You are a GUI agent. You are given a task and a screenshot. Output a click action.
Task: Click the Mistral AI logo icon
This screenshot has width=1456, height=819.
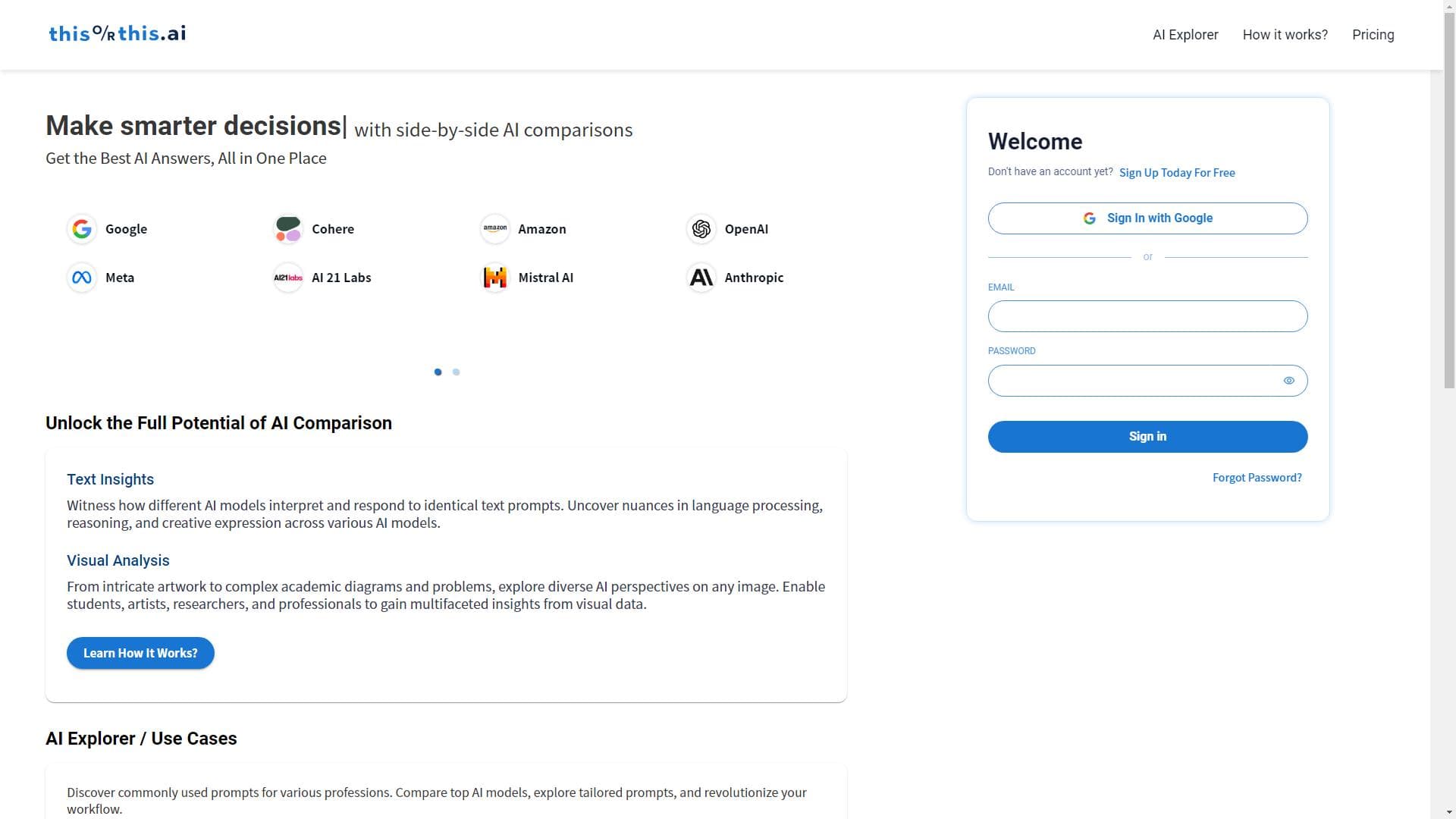click(x=495, y=278)
